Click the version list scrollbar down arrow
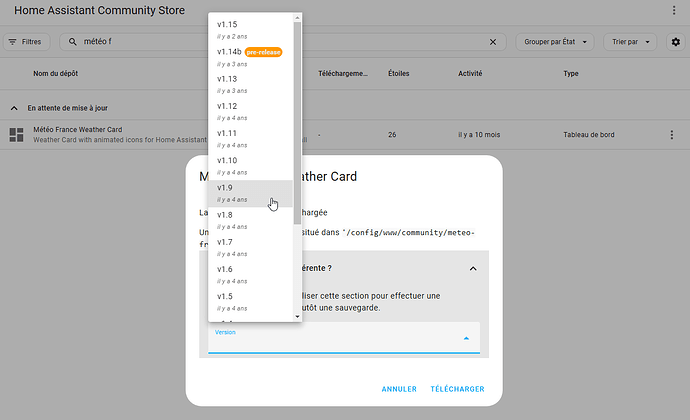This screenshot has height=420, width=690. pyautogui.click(x=297, y=317)
